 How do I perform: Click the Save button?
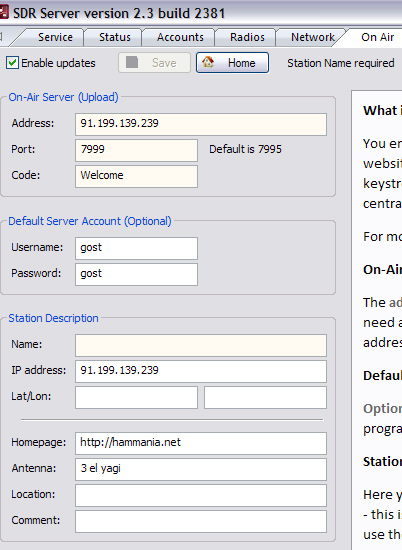pos(154,63)
